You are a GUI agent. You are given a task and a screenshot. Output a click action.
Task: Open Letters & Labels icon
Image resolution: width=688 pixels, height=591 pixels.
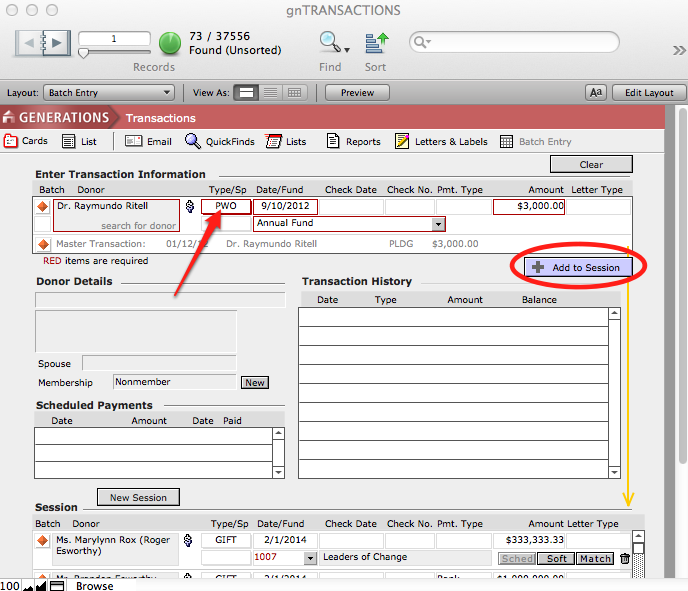(x=402, y=141)
